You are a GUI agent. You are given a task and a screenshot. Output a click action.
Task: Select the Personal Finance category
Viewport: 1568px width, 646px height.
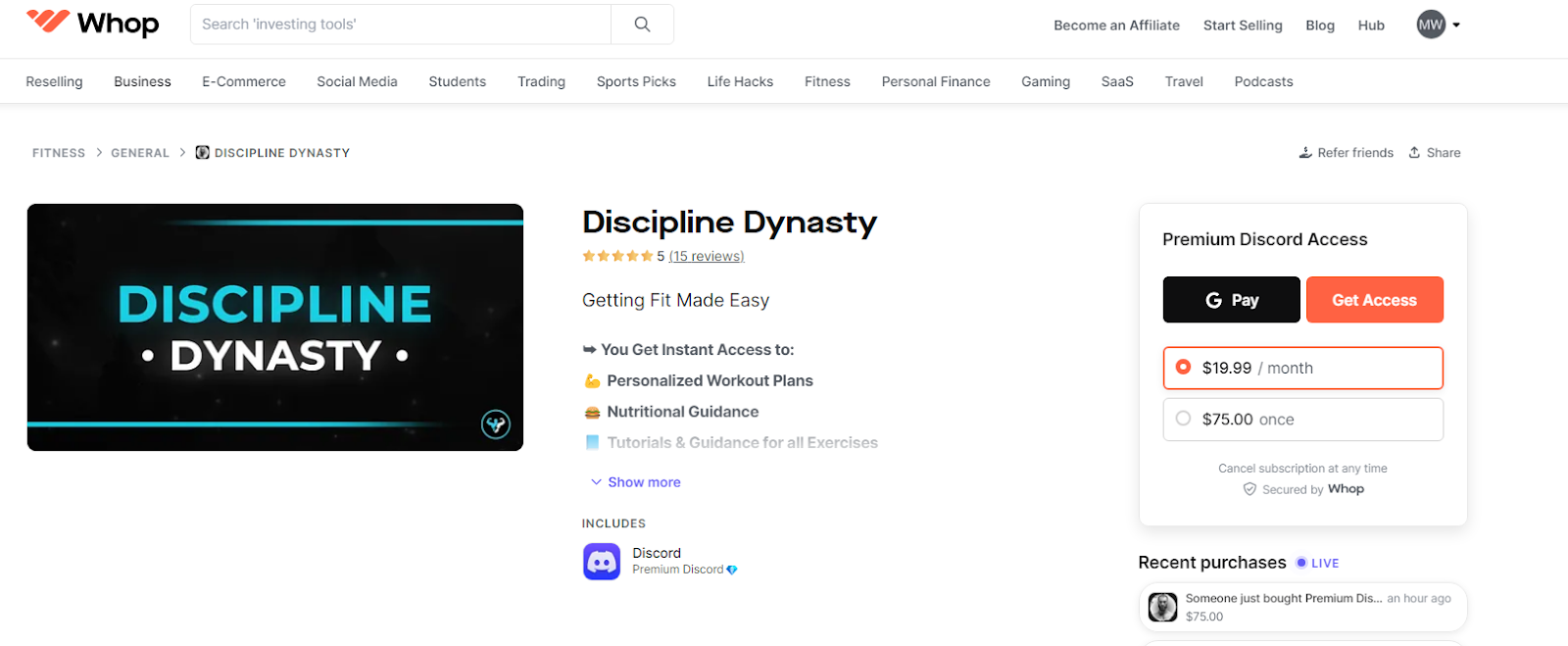tap(936, 81)
